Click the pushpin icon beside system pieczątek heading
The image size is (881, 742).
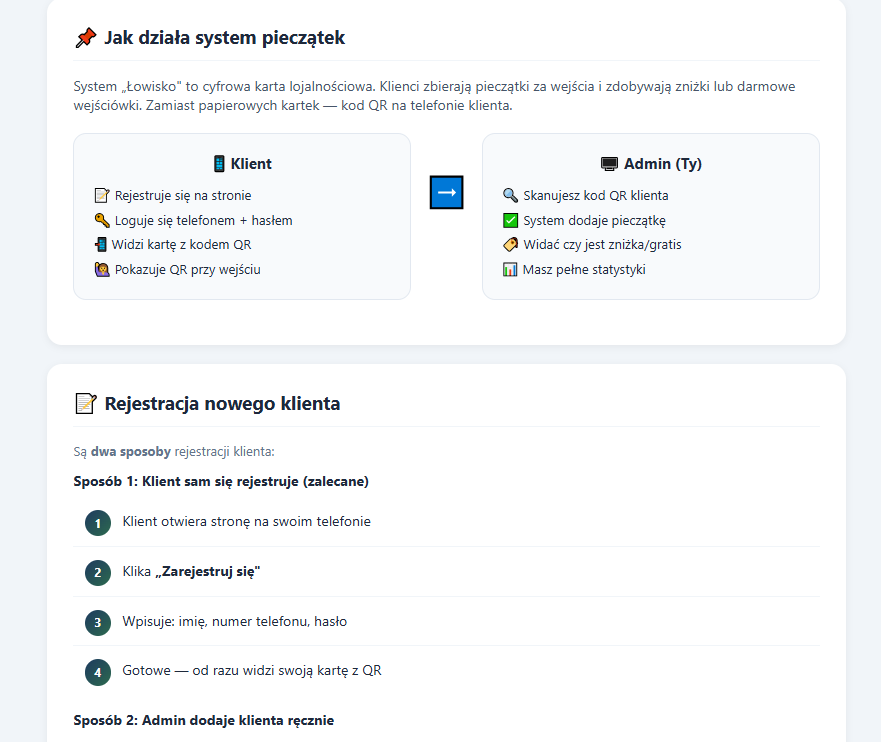pos(86,38)
